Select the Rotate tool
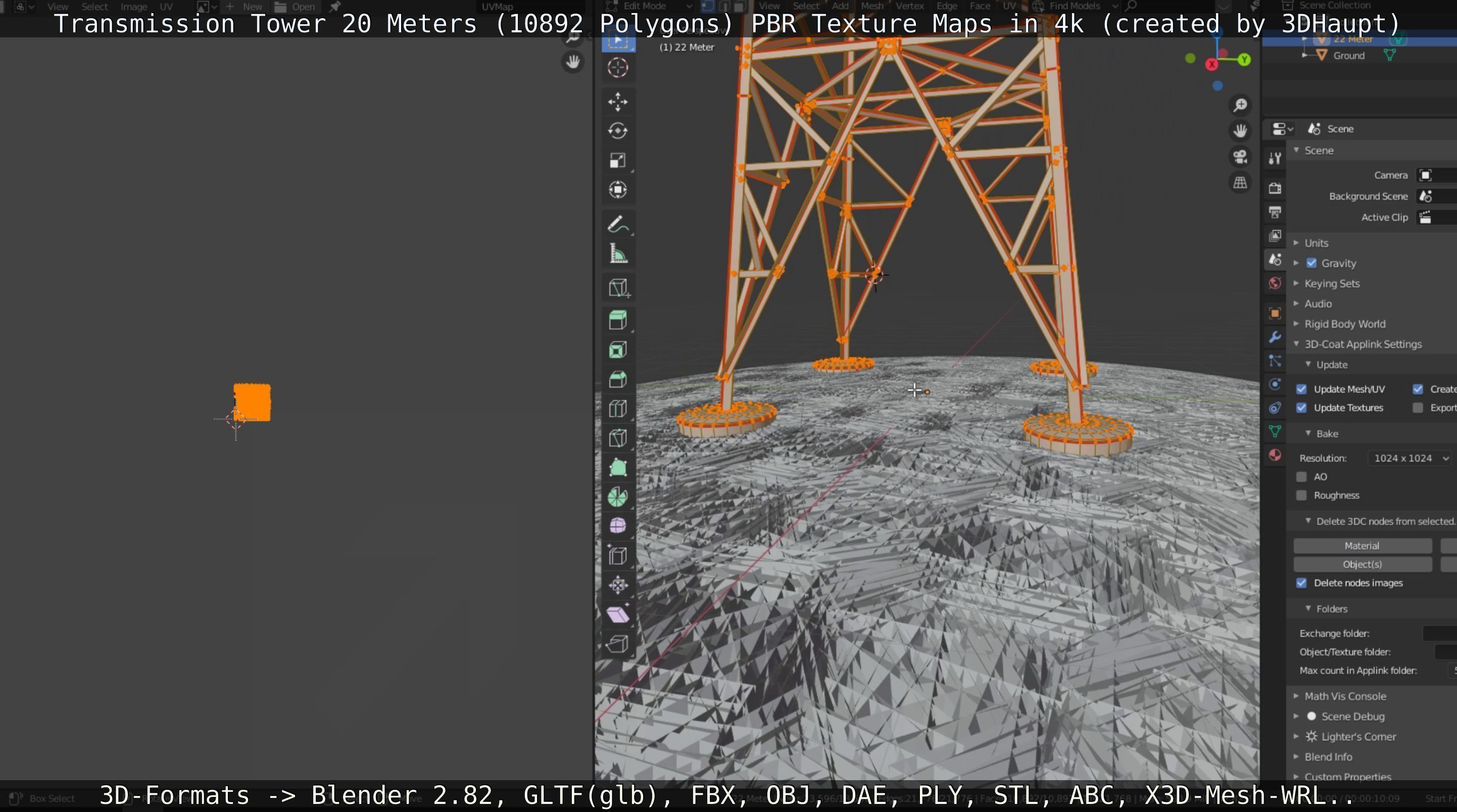Screen dimensions: 1457x812 tap(618, 131)
